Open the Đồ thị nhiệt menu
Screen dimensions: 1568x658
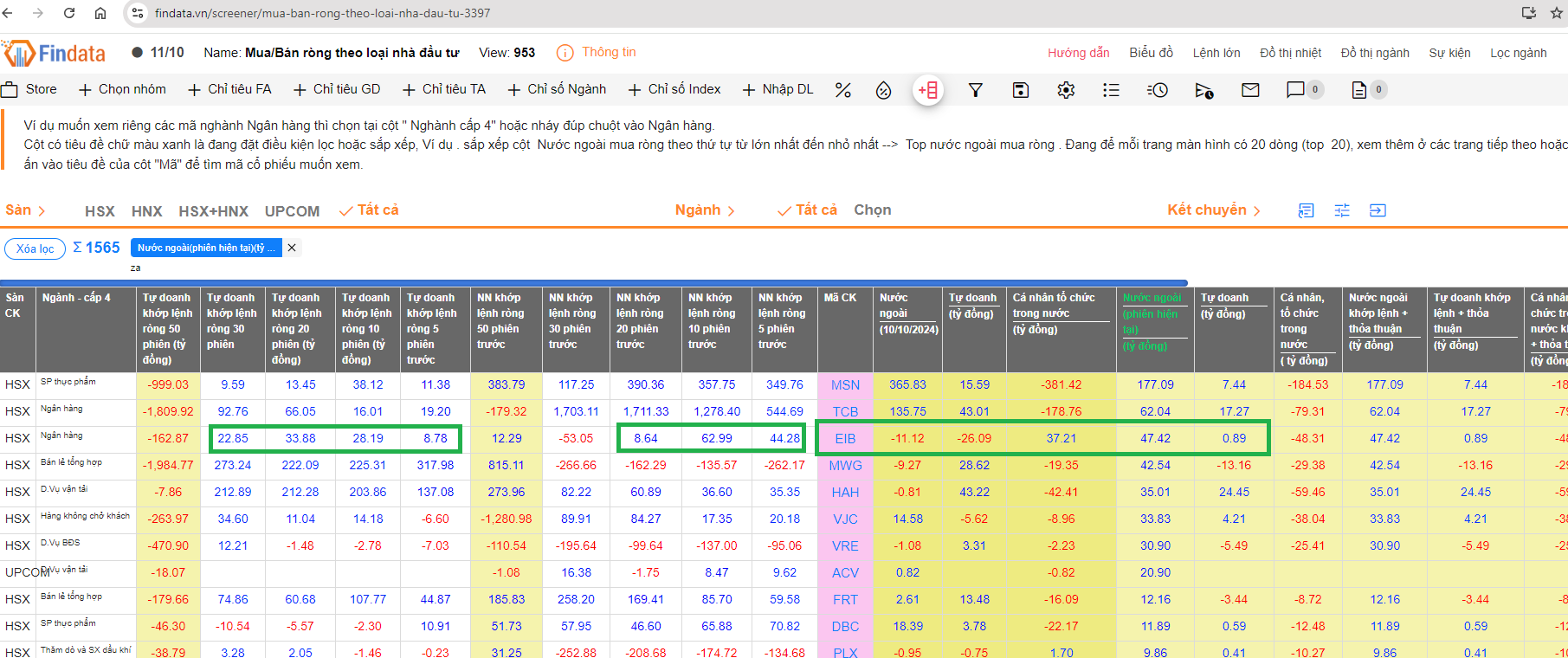1290,53
